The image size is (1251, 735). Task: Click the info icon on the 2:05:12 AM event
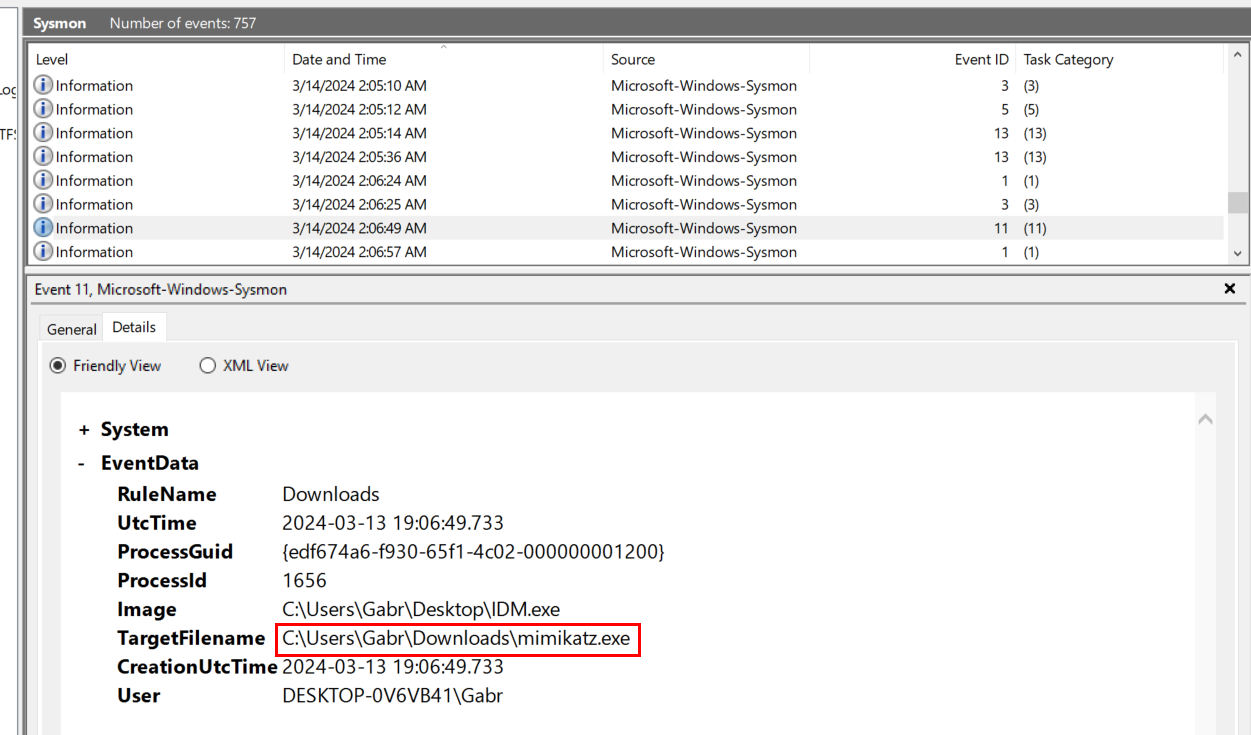(x=43, y=109)
